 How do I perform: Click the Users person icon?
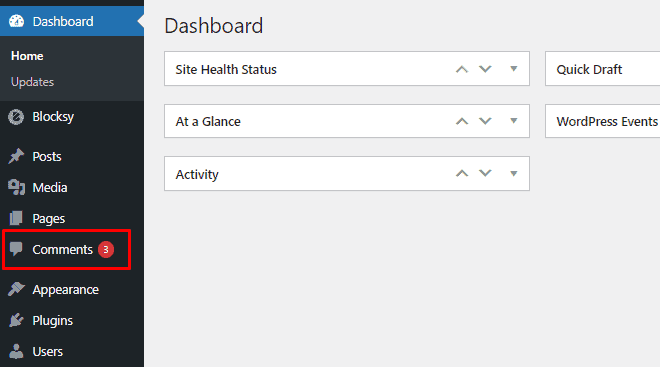coord(16,351)
